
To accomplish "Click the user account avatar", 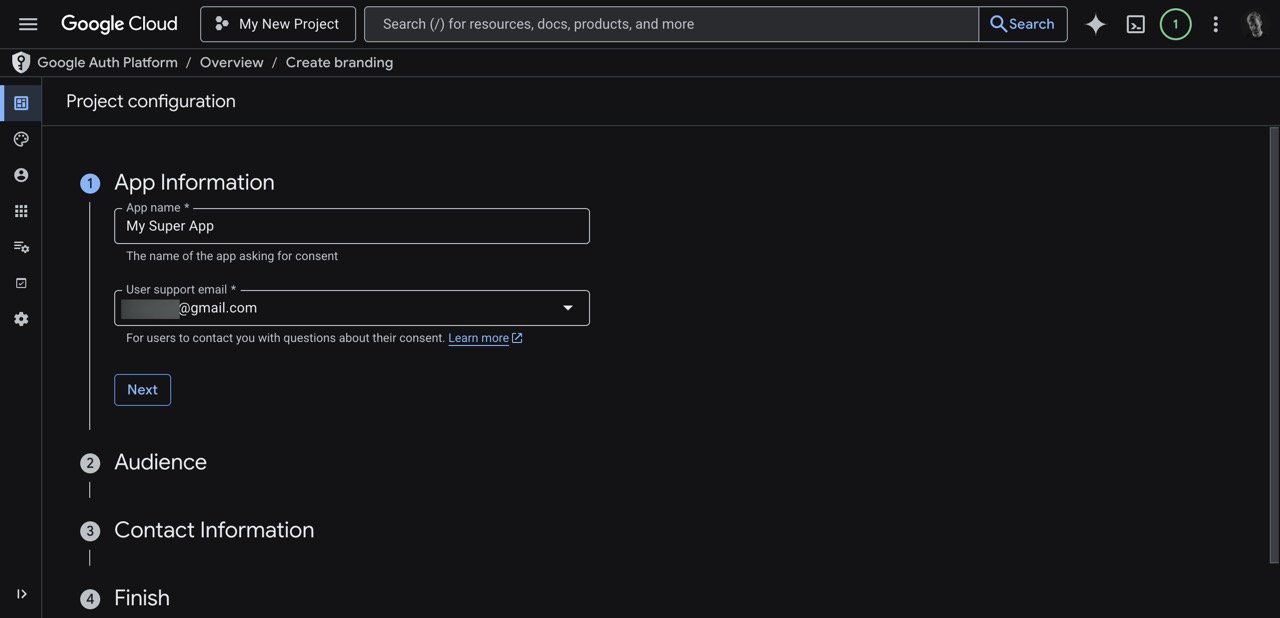I will (x=1254, y=24).
